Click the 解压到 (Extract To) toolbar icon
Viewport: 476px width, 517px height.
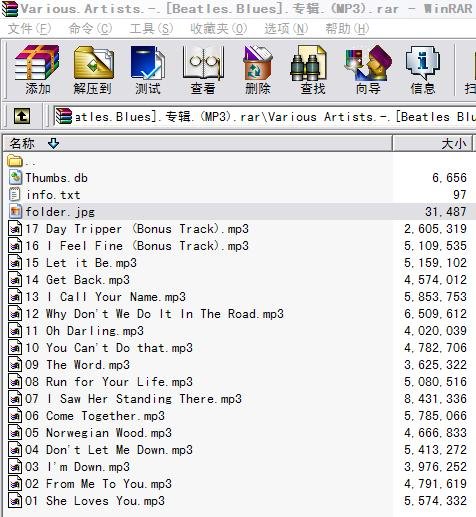tap(93, 70)
